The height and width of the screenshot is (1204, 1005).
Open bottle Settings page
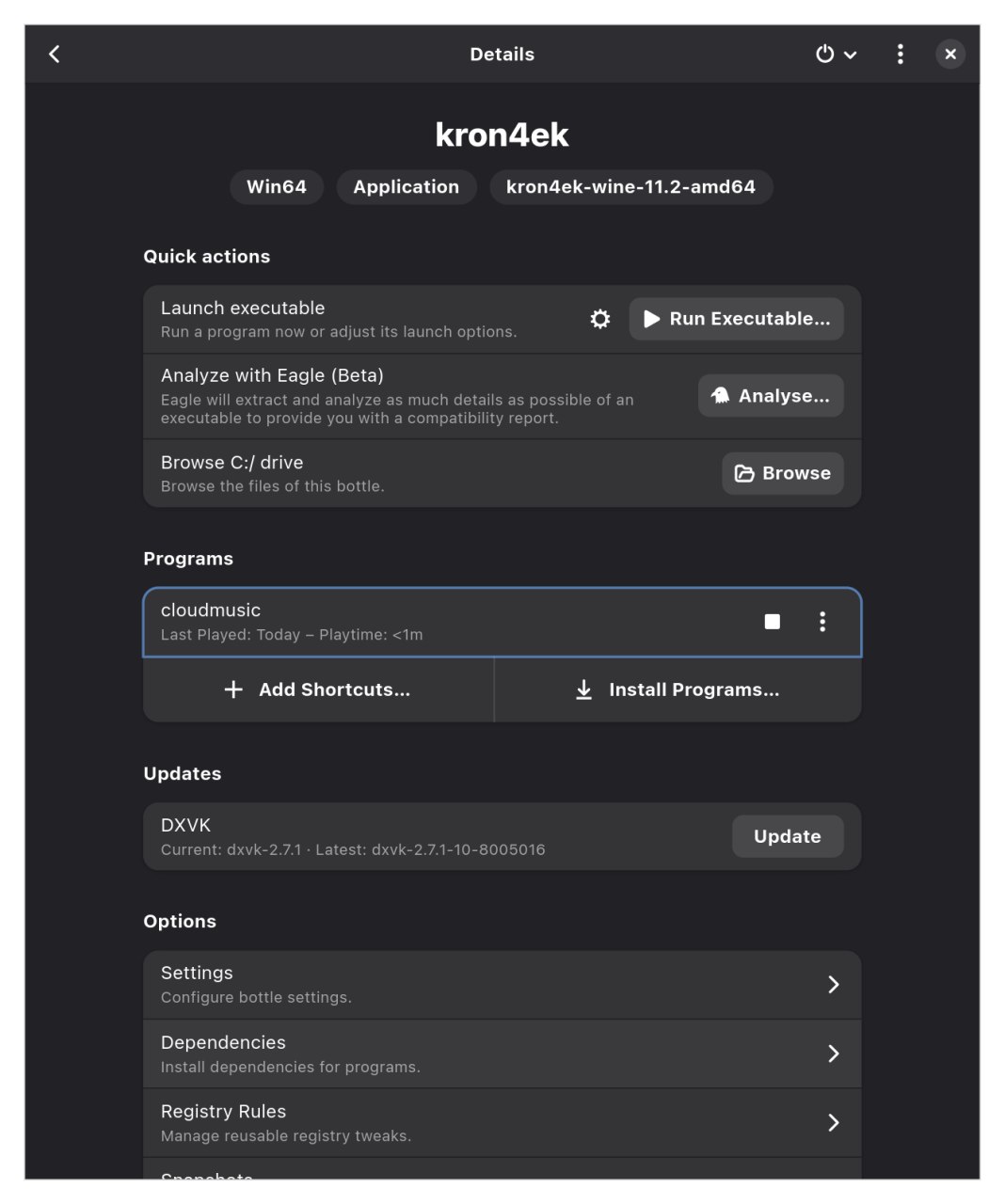tap(502, 985)
